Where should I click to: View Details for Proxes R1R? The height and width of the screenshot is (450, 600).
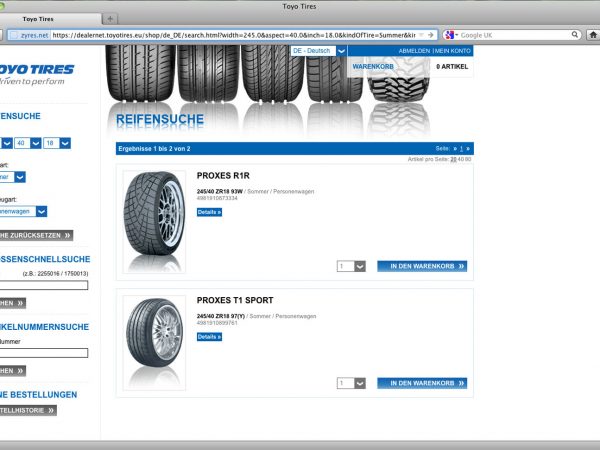point(209,212)
